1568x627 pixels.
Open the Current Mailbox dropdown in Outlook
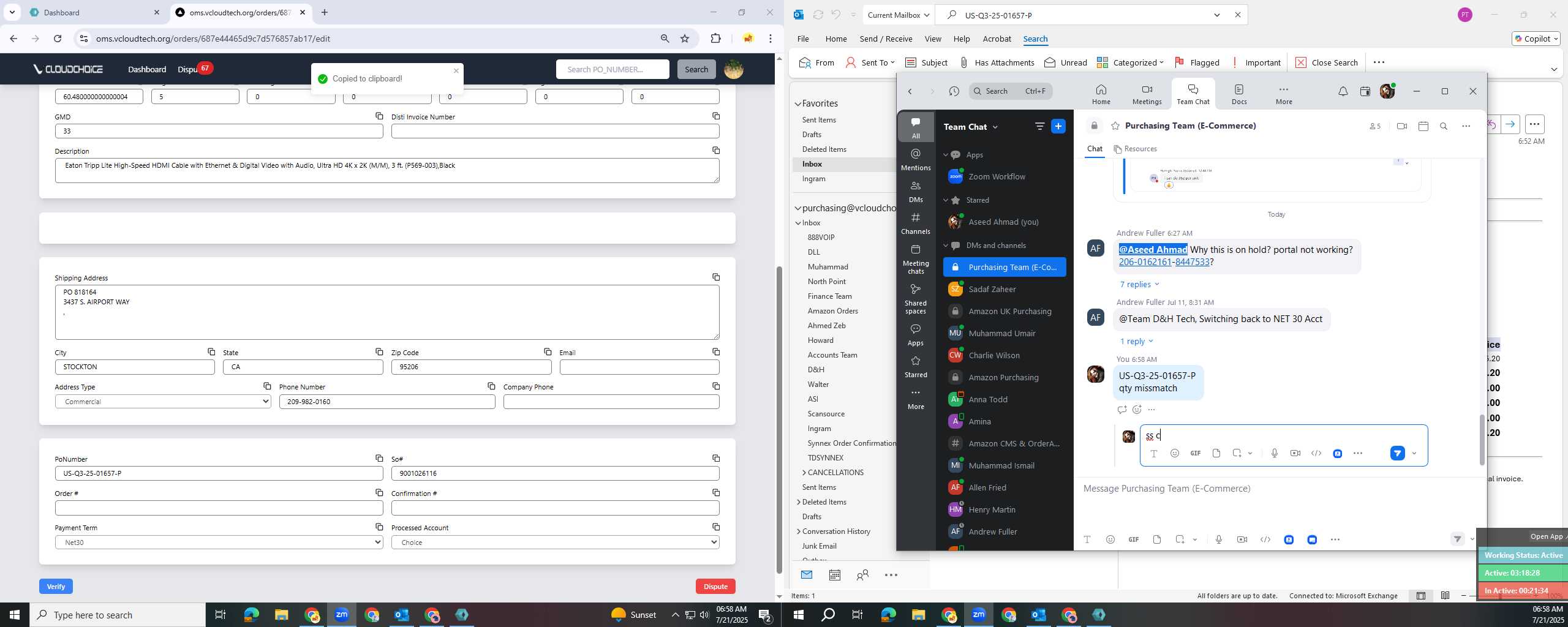point(898,15)
